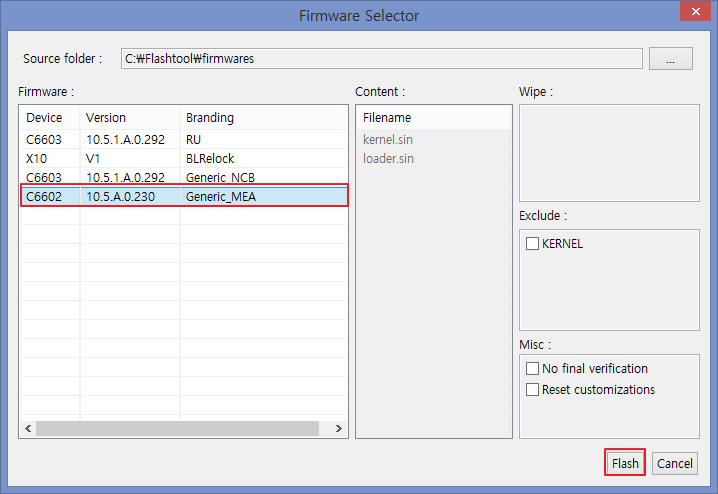The image size is (718, 494).
Task: Select the C6603 Generic_NCB firmware row
Action: [x=184, y=177]
